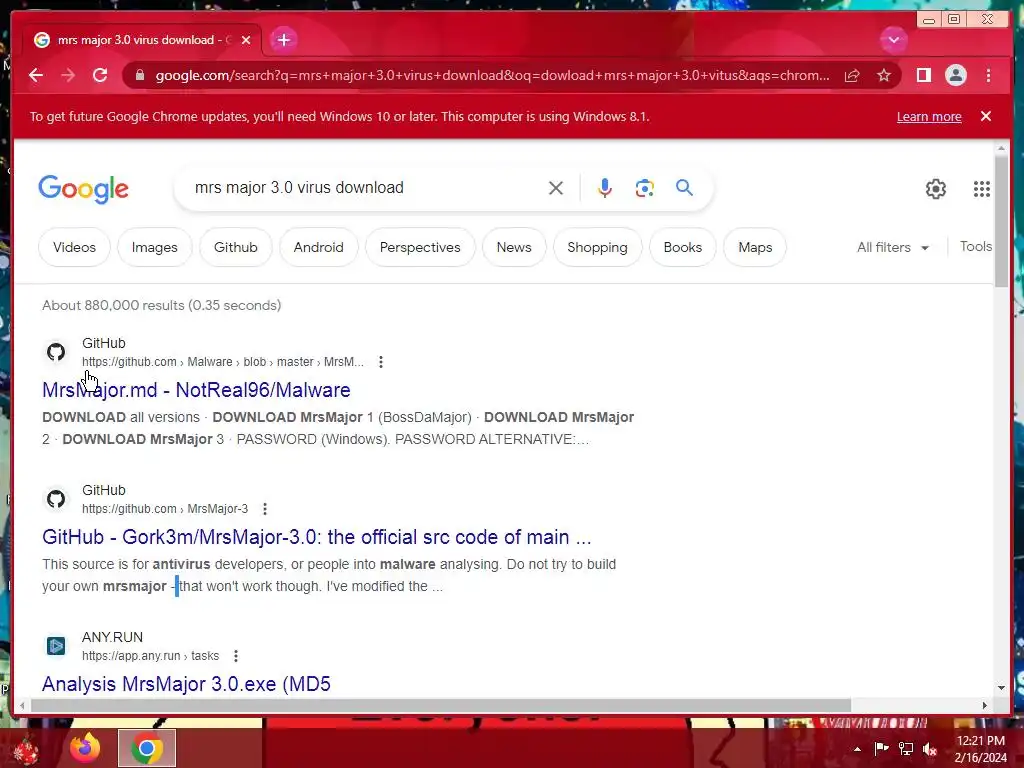Switch to Books results
1024x768 pixels.
point(682,248)
